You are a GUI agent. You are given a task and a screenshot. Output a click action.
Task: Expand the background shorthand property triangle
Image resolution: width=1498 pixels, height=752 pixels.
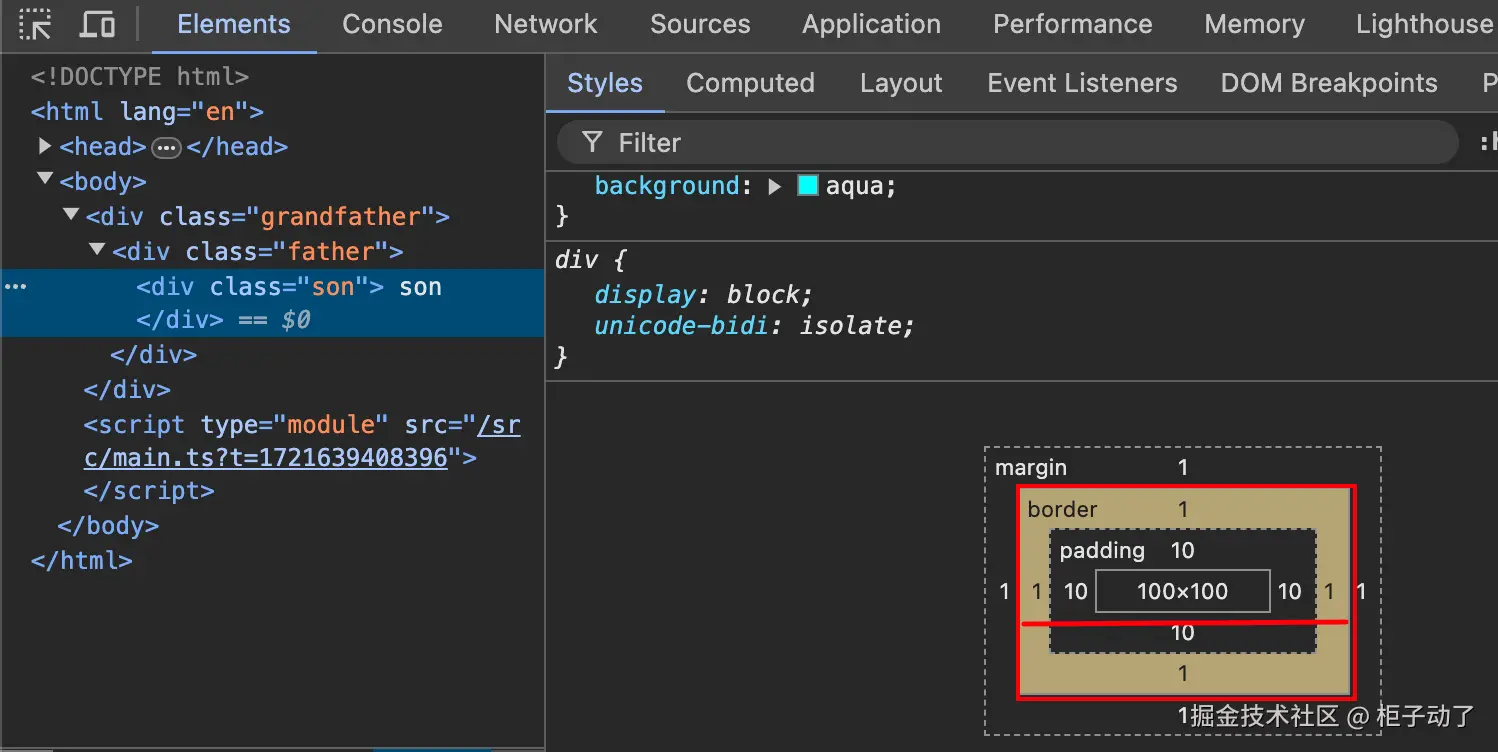tap(774, 186)
